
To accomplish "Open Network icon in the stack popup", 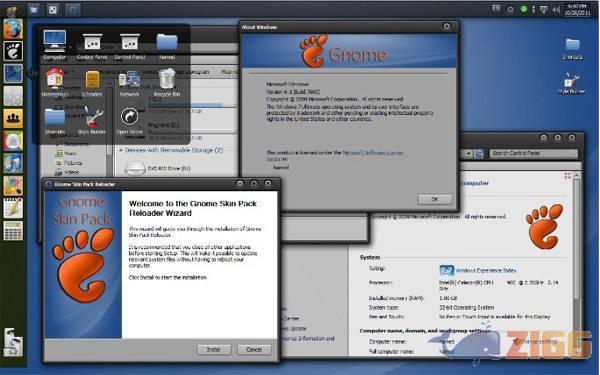I will pyautogui.click(x=129, y=83).
